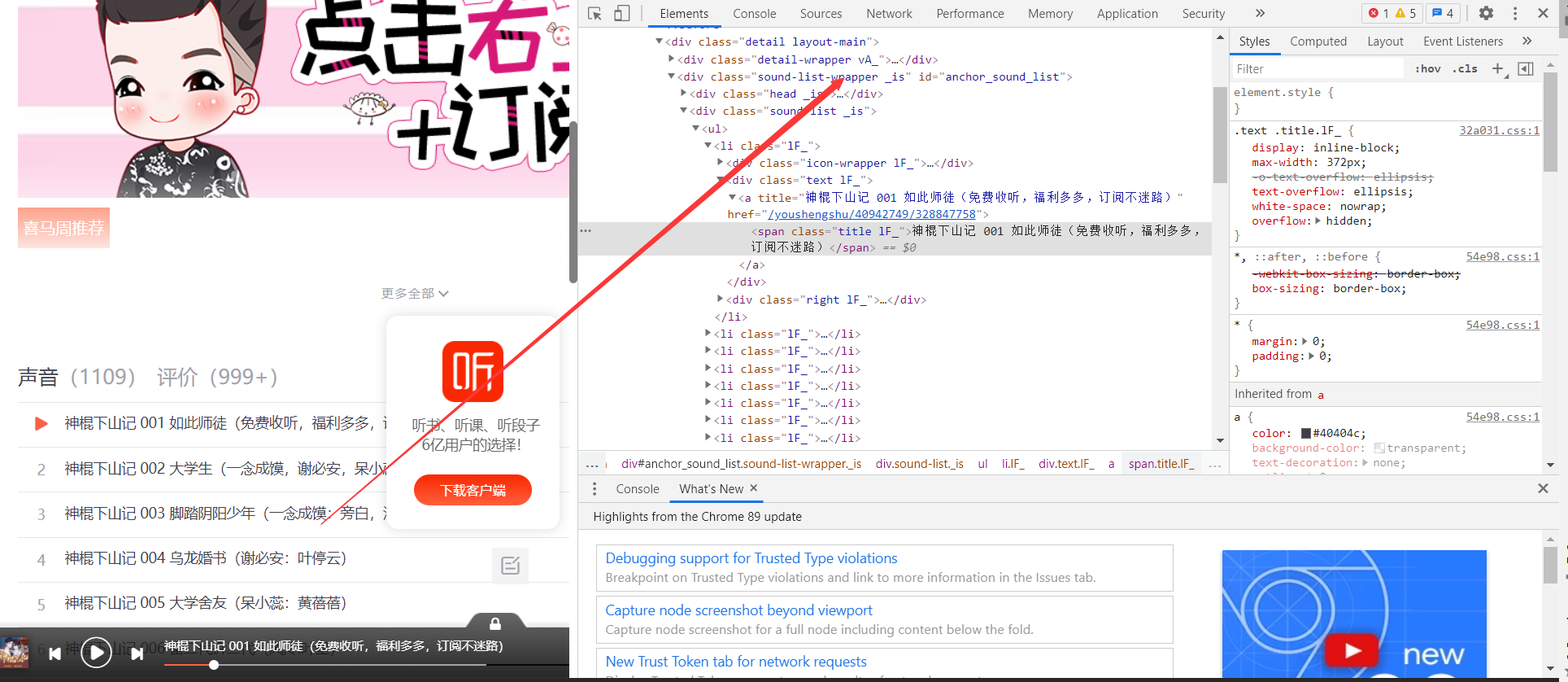
Task: Collapse the ul node in DOM tree
Action: [x=695, y=129]
